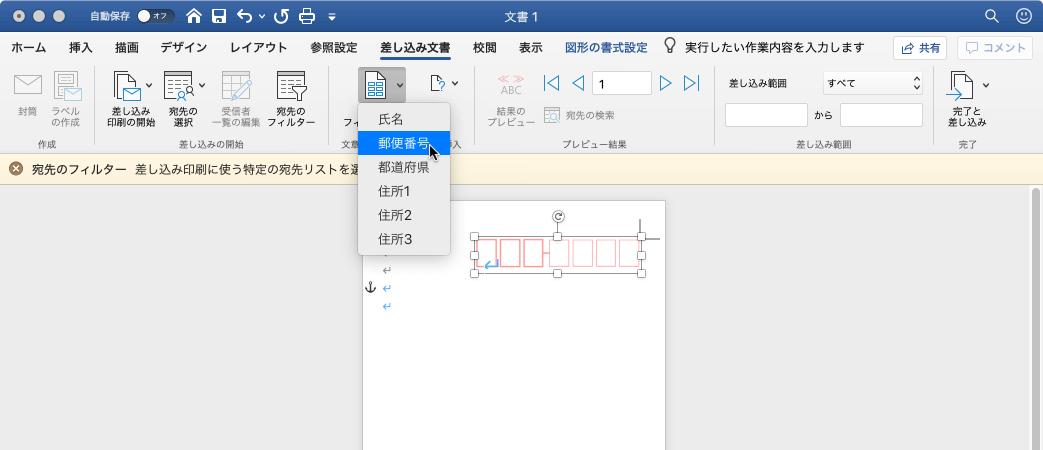Print the document using printer icon
The image size is (1043, 450).
[307, 16]
